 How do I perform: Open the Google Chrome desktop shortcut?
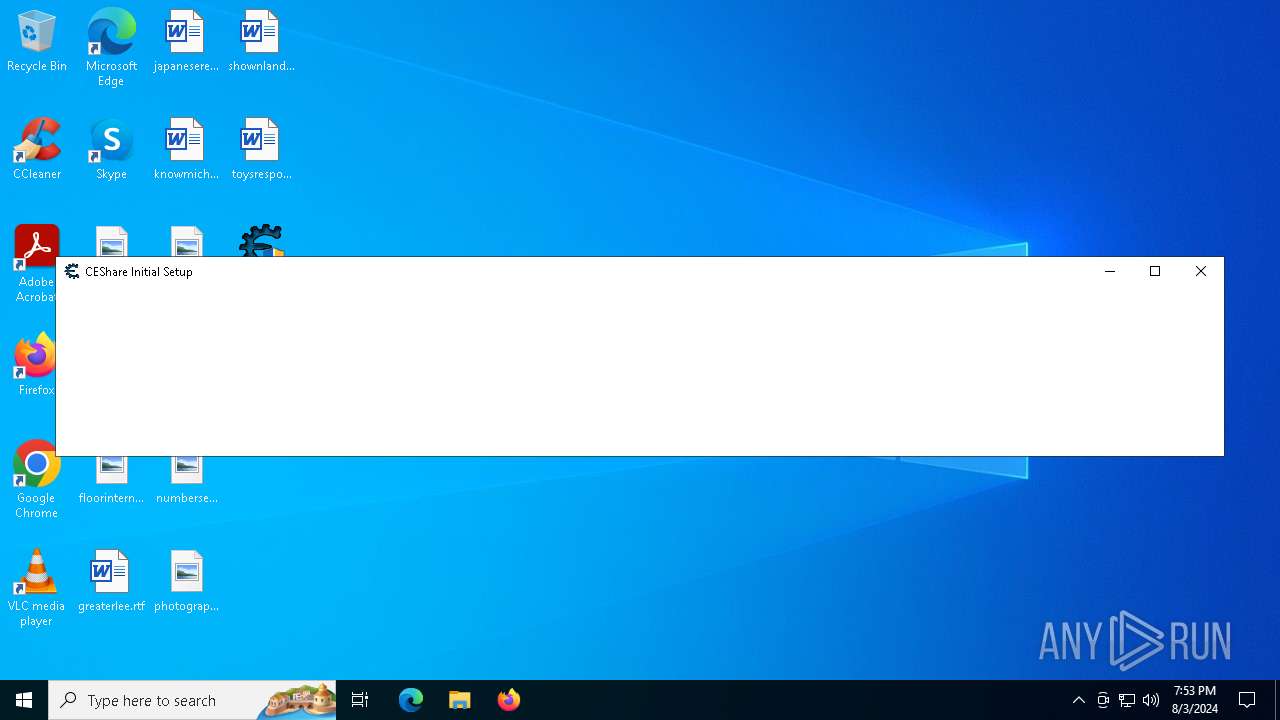click(36, 480)
